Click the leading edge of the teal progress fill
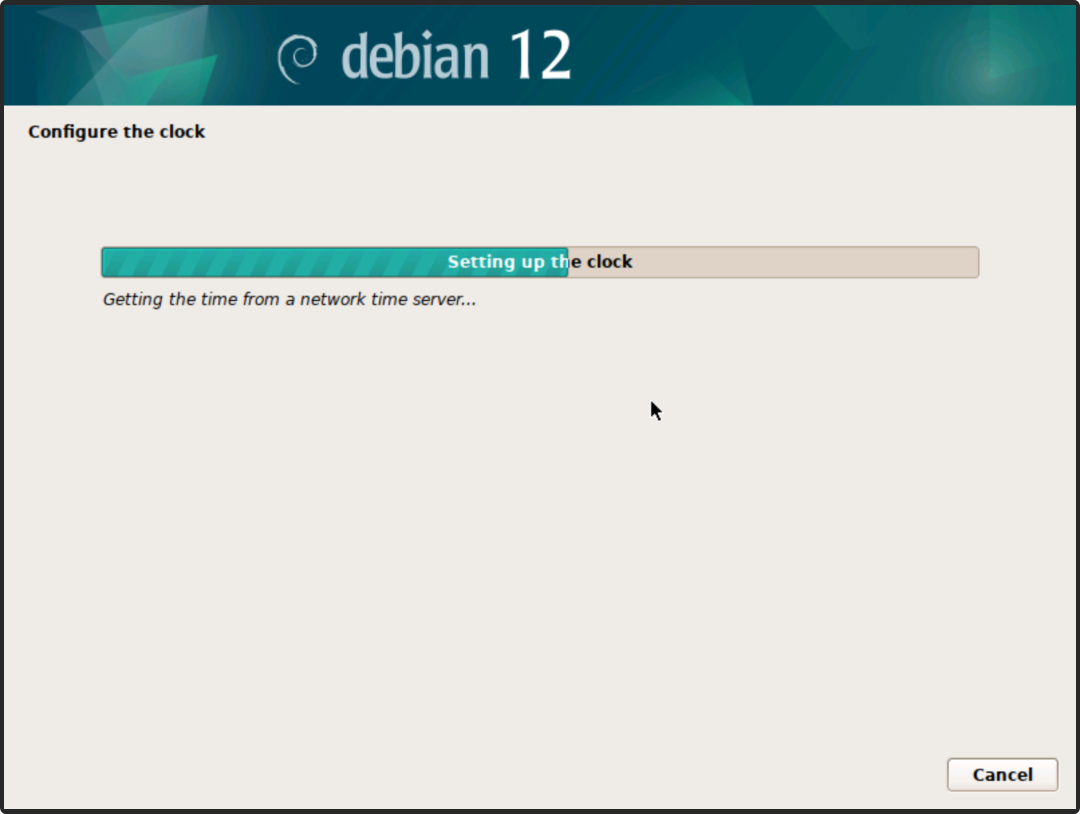The image size is (1080, 814). click(565, 262)
